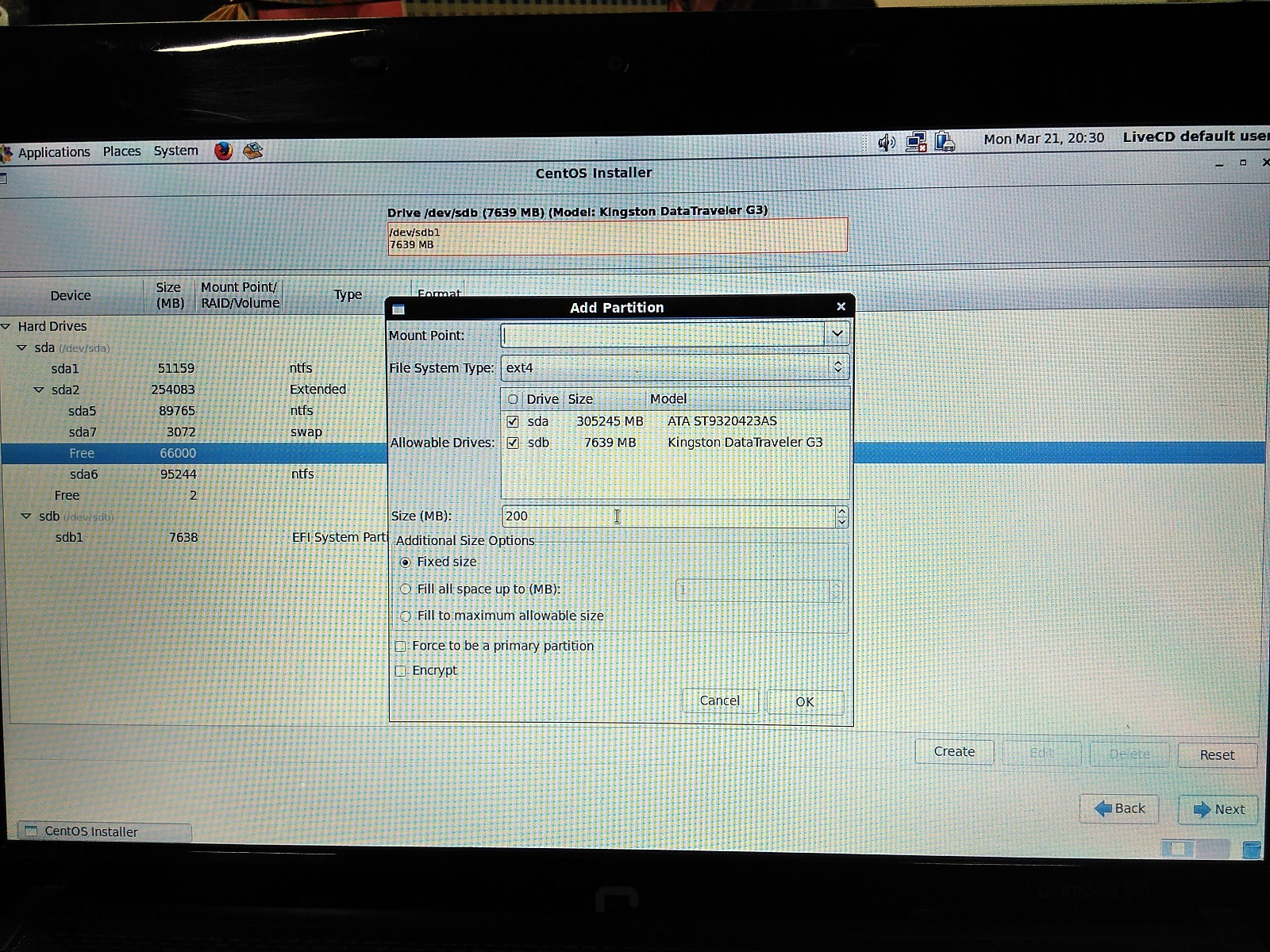Open the Mount Point dropdown arrow
The height and width of the screenshot is (952, 1270).
click(837, 334)
